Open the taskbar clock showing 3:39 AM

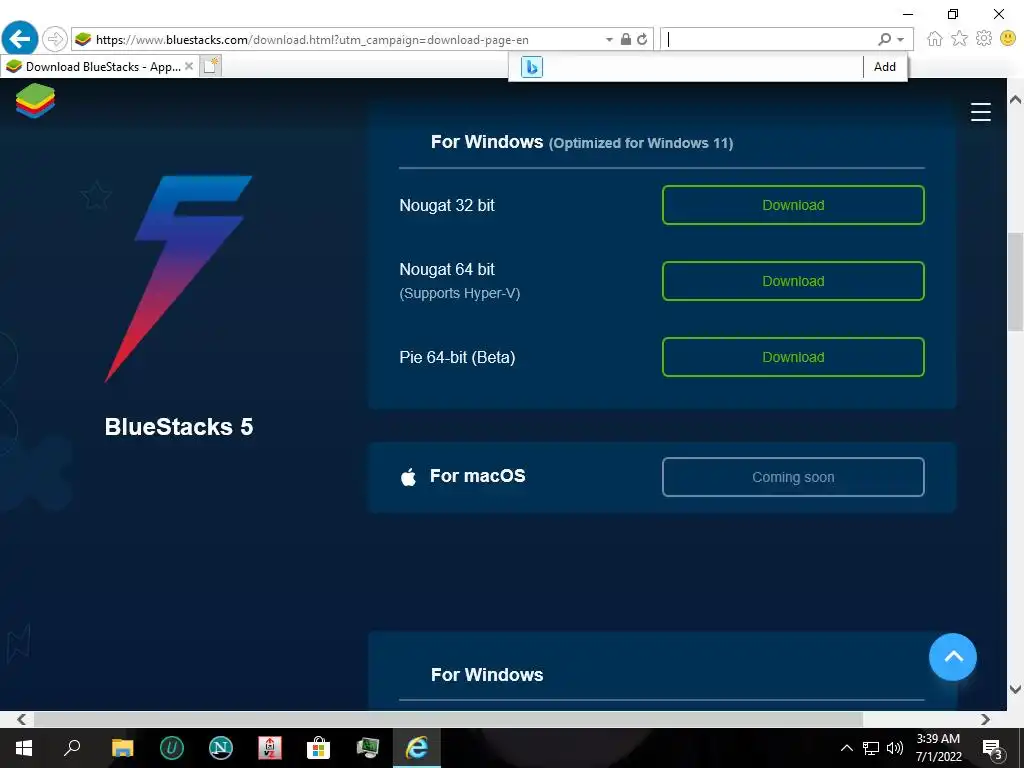pyautogui.click(x=938, y=748)
